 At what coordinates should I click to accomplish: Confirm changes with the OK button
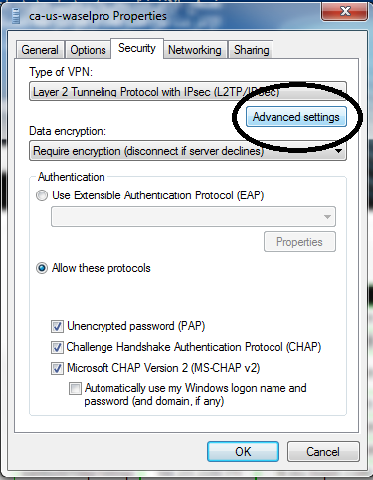(x=243, y=452)
